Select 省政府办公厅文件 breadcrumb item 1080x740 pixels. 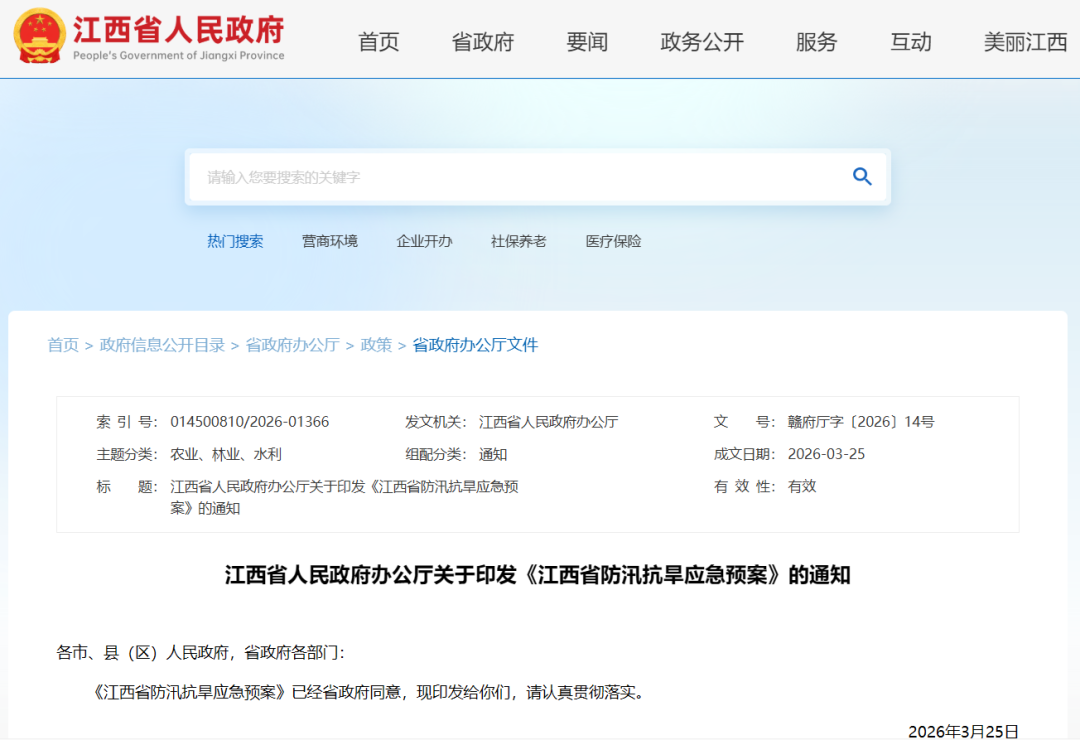pyautogui.click(x=474, y=344)
